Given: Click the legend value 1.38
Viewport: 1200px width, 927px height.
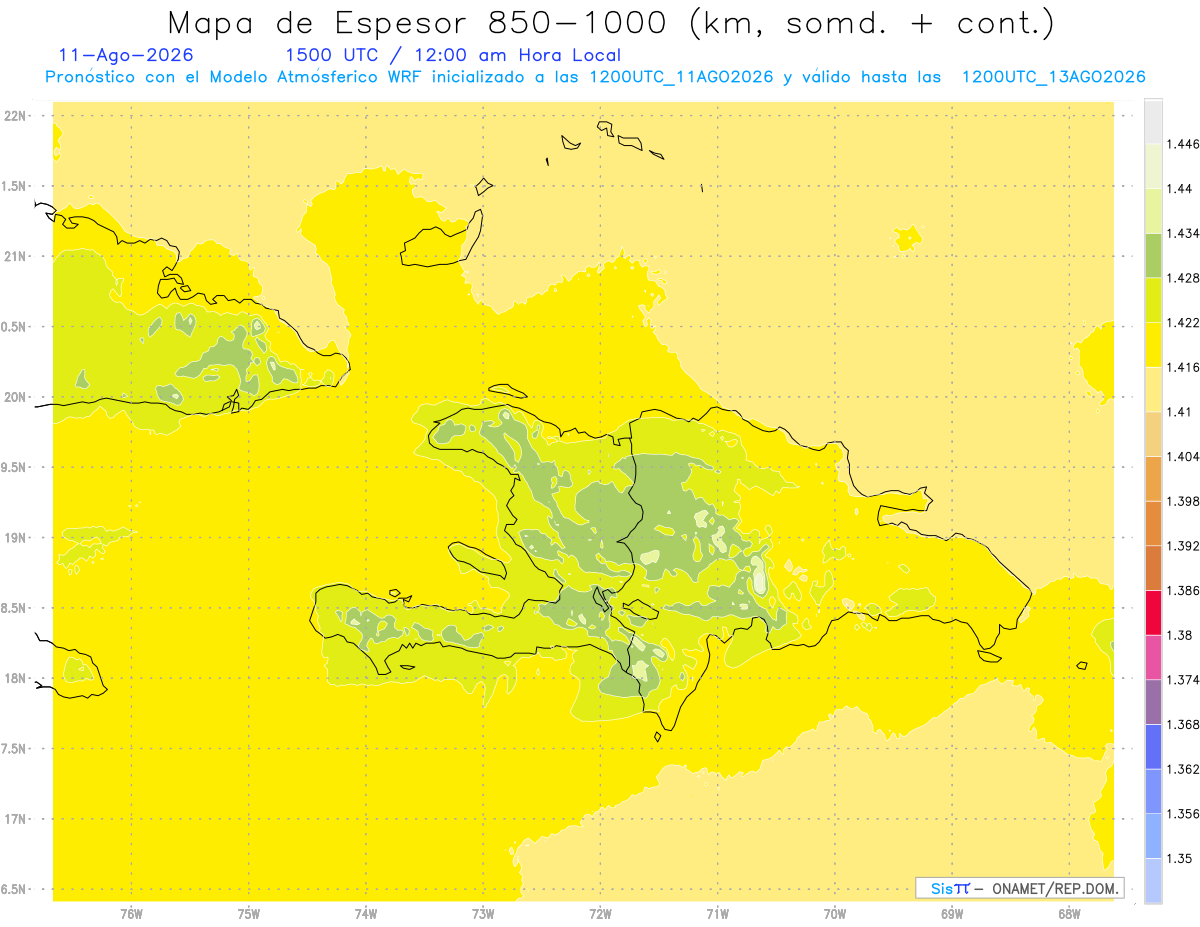Looking at the screenshot, I should (x=1180, y=635).
